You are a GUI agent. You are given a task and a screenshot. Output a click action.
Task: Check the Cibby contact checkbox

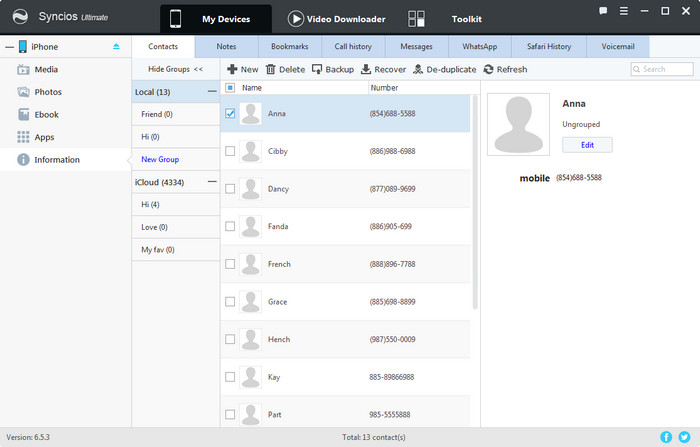coord(230,151)
